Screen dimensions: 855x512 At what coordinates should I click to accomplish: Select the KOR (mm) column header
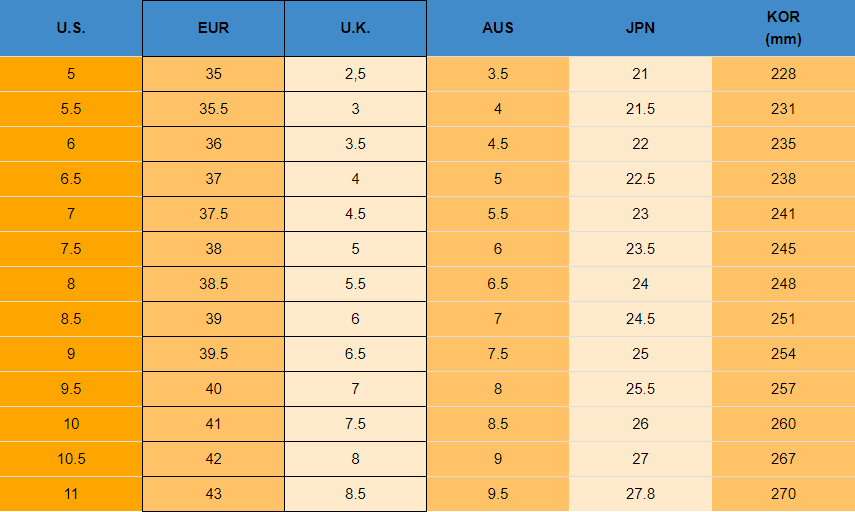pos(783,28)
